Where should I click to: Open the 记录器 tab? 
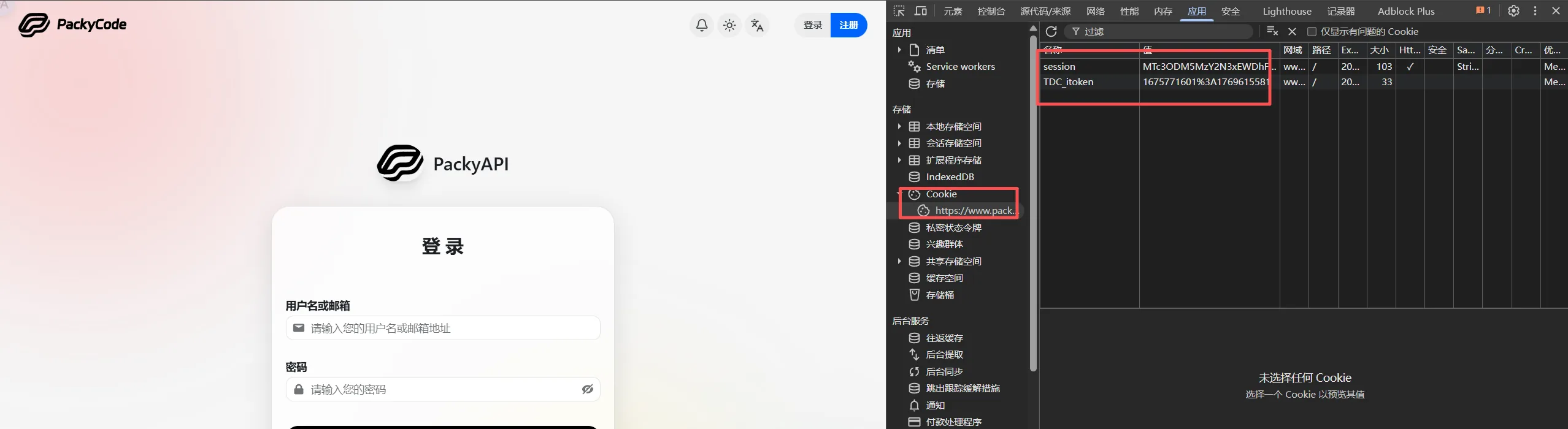click(x=1341, y=11)
